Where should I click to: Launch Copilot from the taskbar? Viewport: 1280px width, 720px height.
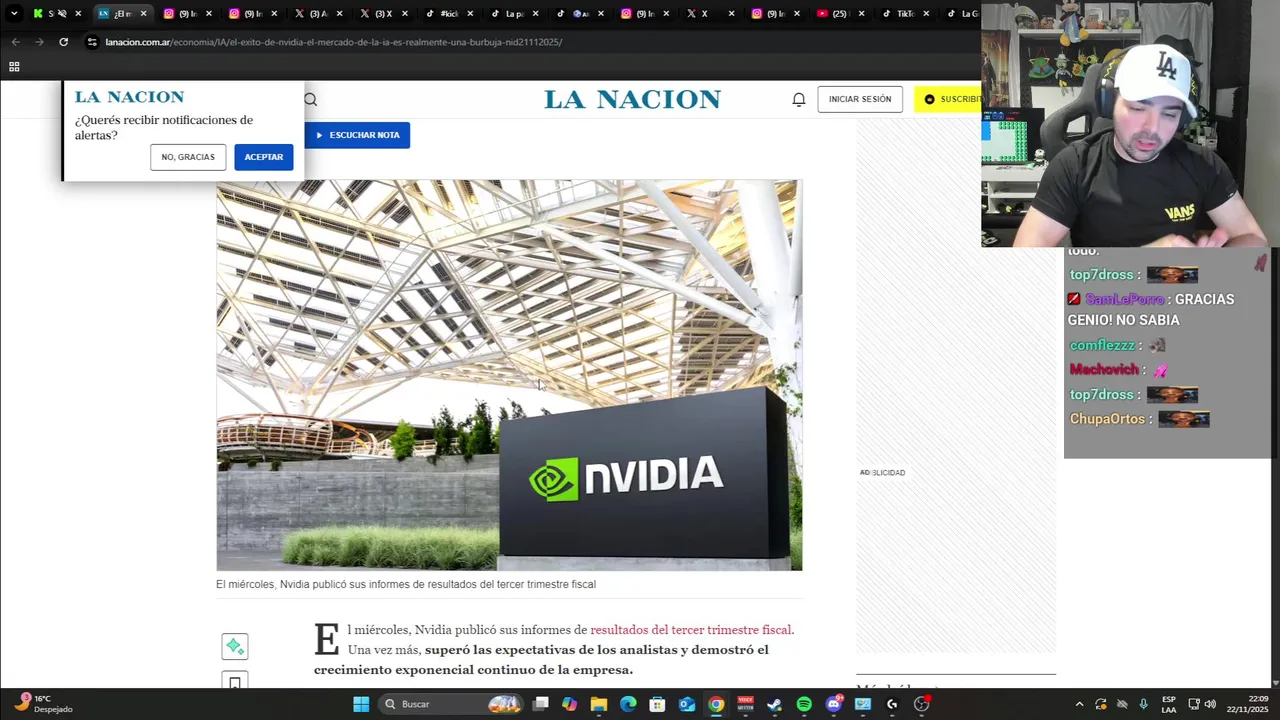(569, 704)
